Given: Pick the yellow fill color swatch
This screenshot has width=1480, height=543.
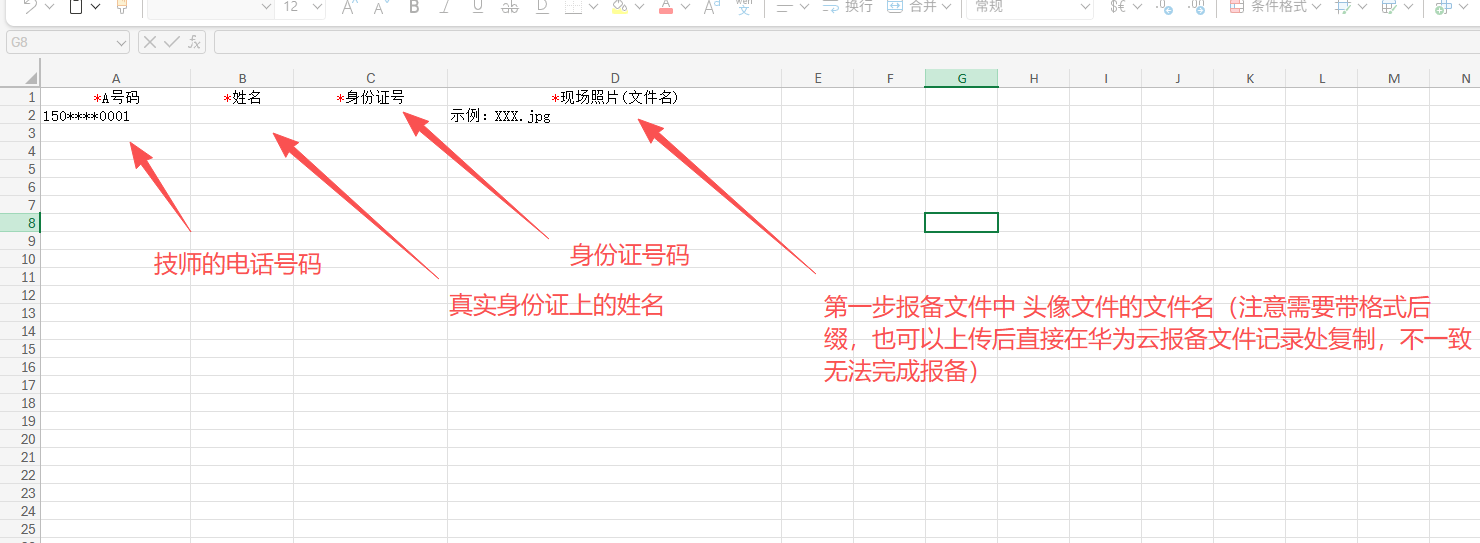Looking at the screenshot, I should [x=619, y=7].
